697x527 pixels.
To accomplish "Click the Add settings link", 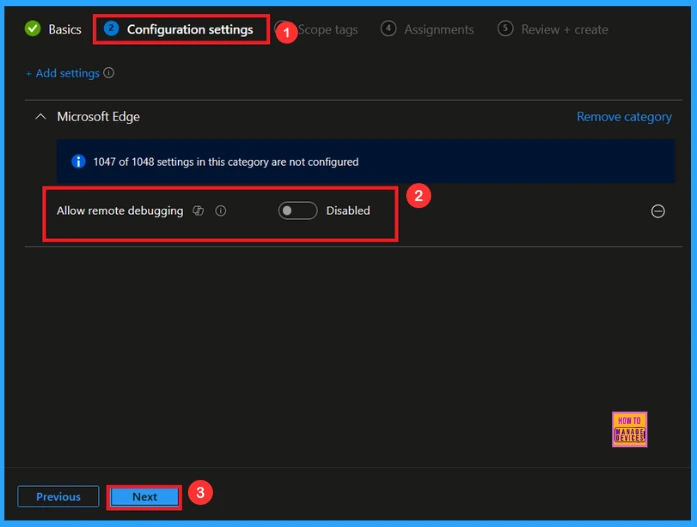I will click(x=62, y=73).
